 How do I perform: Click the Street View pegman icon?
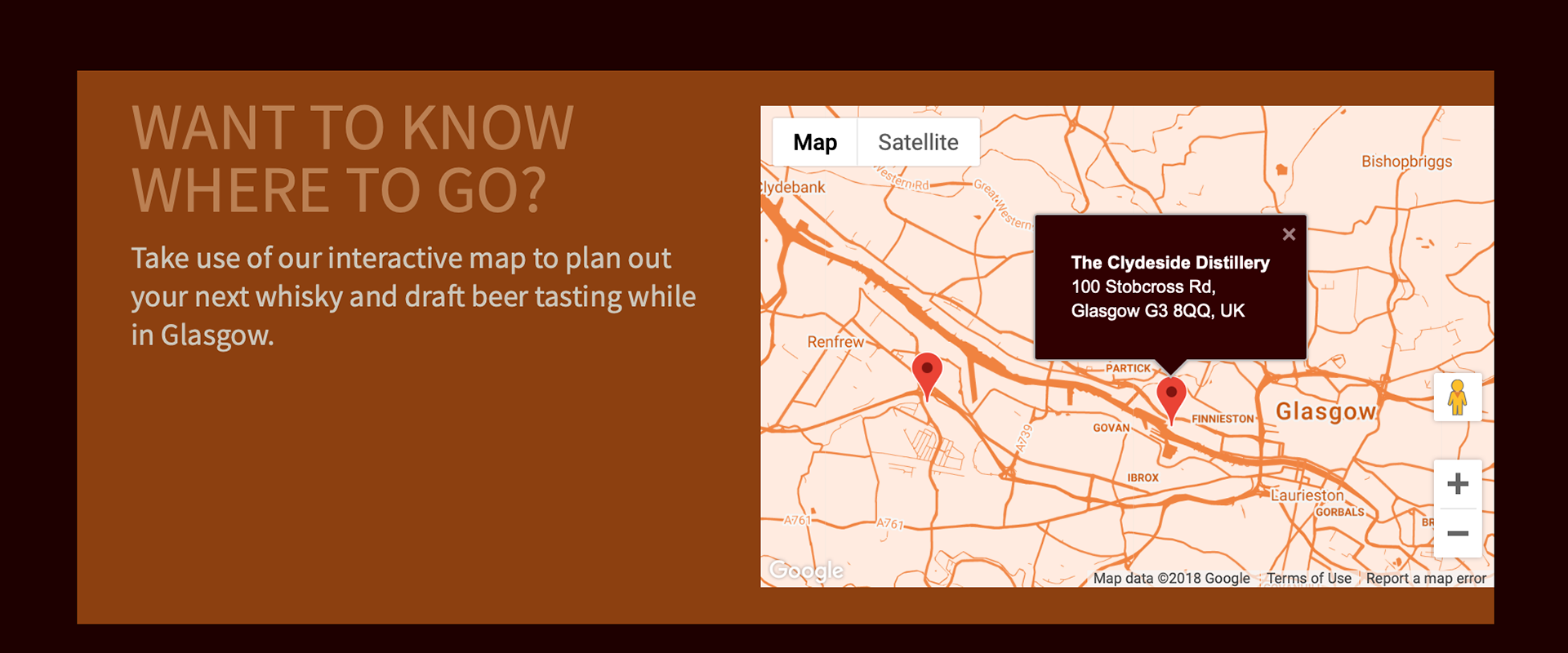point(1458,398)
